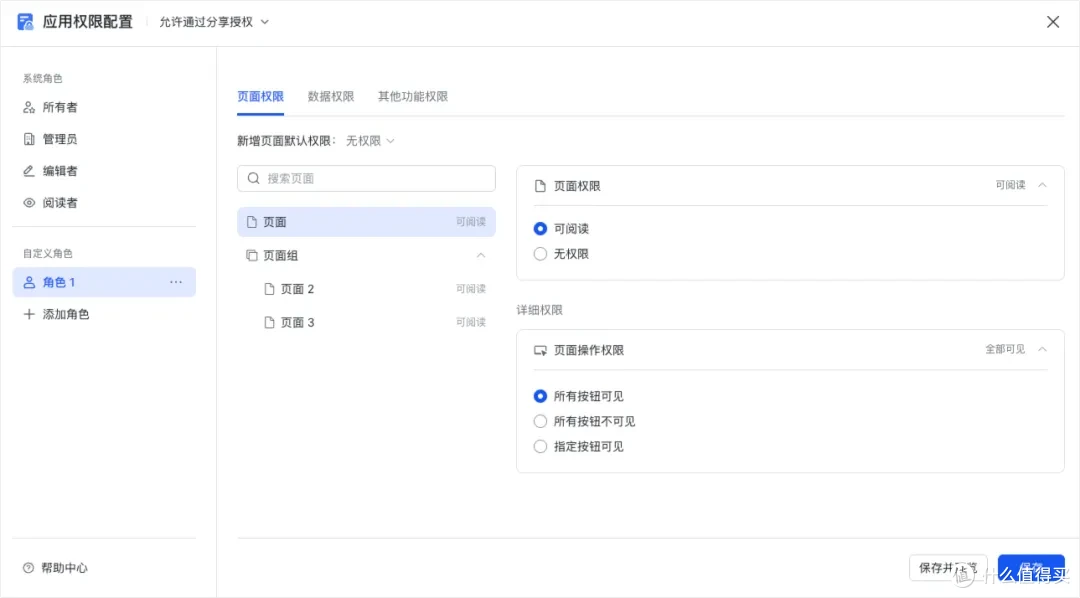Click the help center question icon
1080x598 pixels.
coord(28,568)
